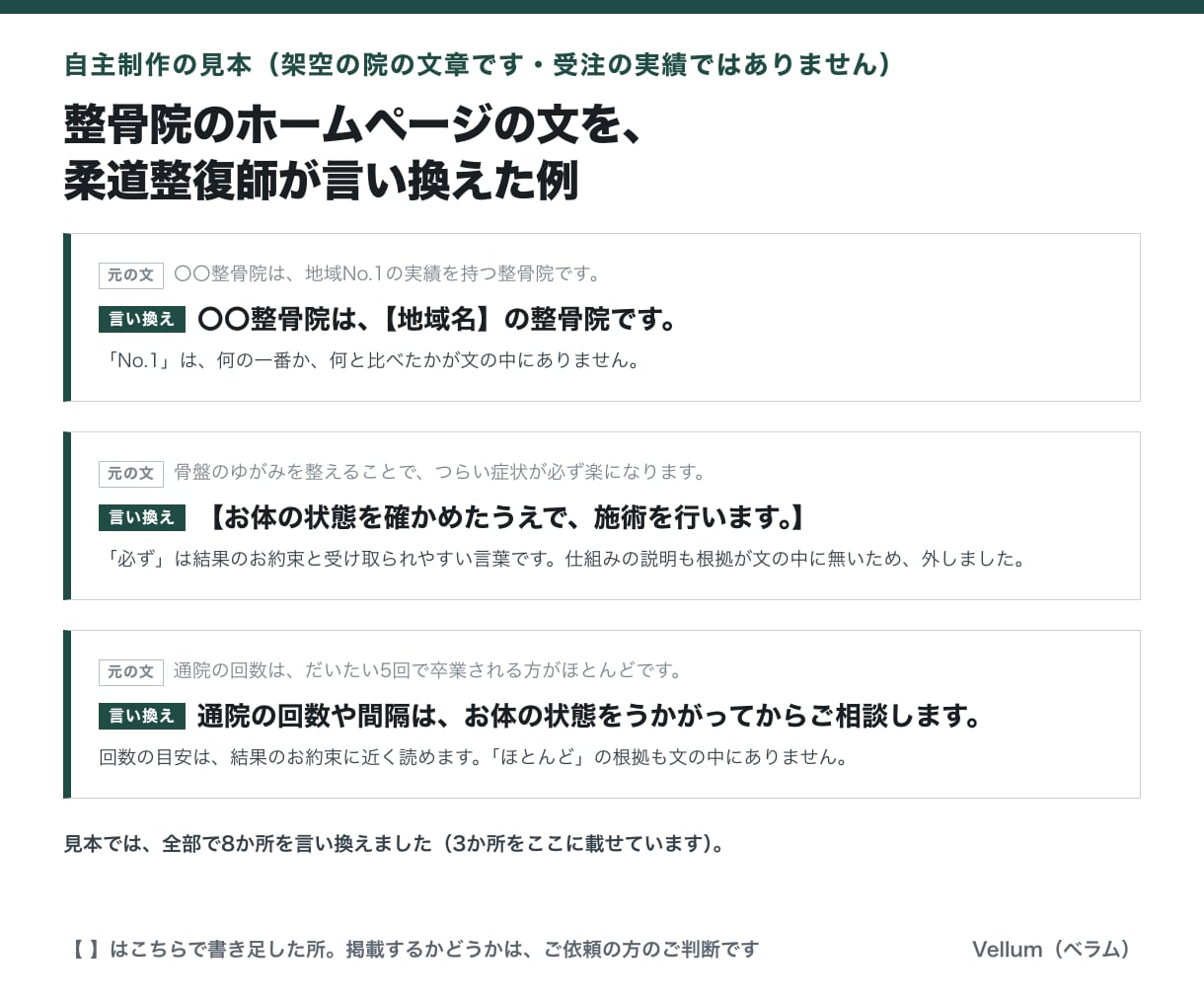1204x1003 pixels.
Task: Click the rewritten text 通院の回数や間隔は、お体の状態をうかがって
Action: [x=590, y=716]
